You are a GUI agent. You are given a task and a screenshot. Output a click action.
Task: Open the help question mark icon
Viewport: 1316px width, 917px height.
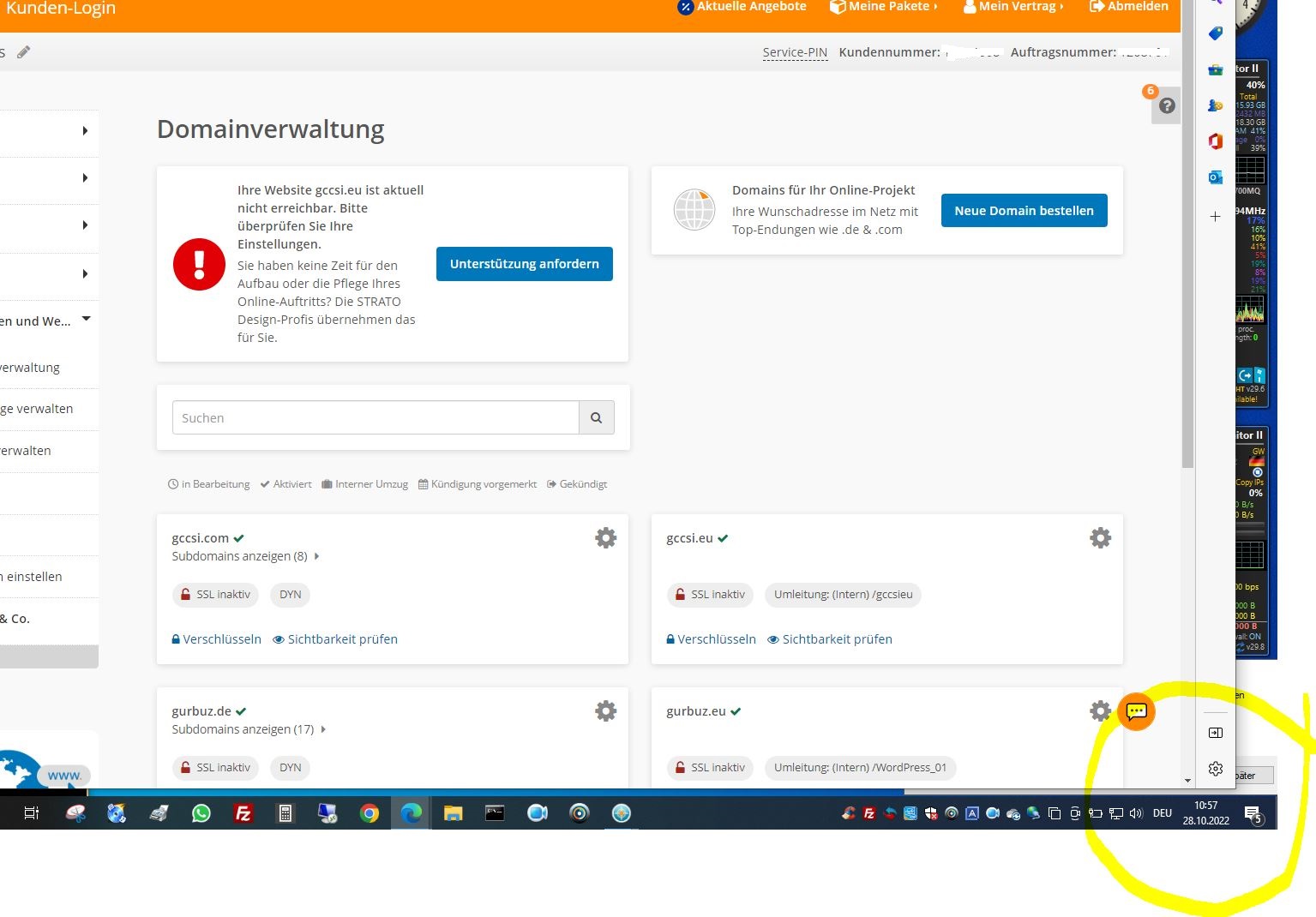tap(1166, 106)
